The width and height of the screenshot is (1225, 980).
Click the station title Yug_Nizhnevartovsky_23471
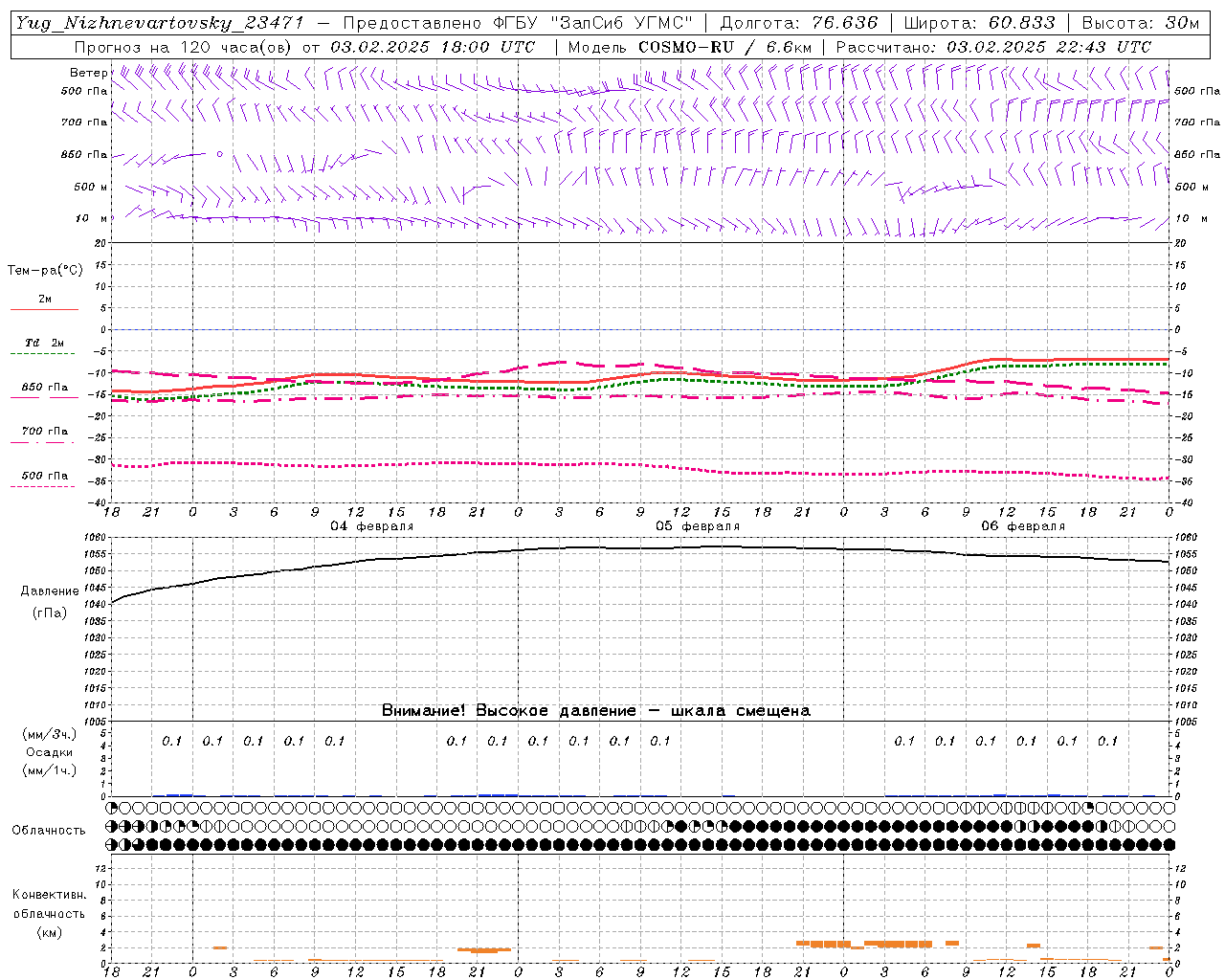pyautogui.click(x=160, y=23)
